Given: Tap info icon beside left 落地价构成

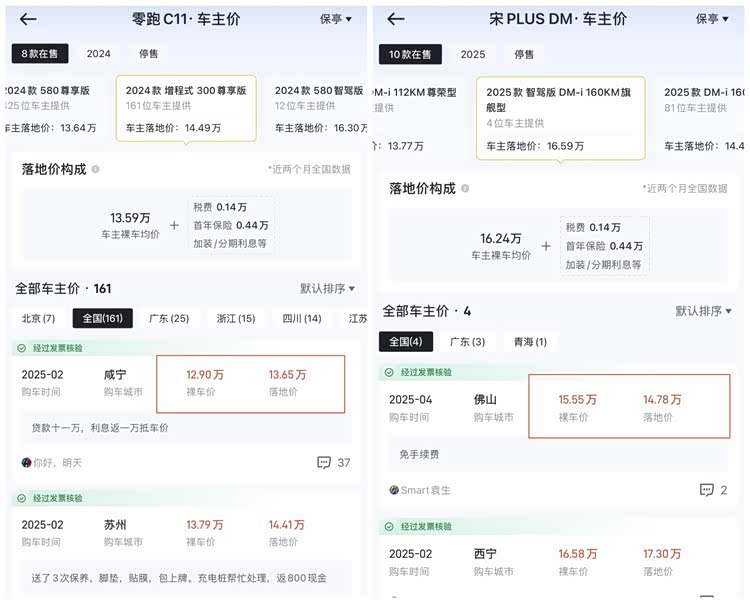Looking at the screenshot, I should click(x=96, y=170).
